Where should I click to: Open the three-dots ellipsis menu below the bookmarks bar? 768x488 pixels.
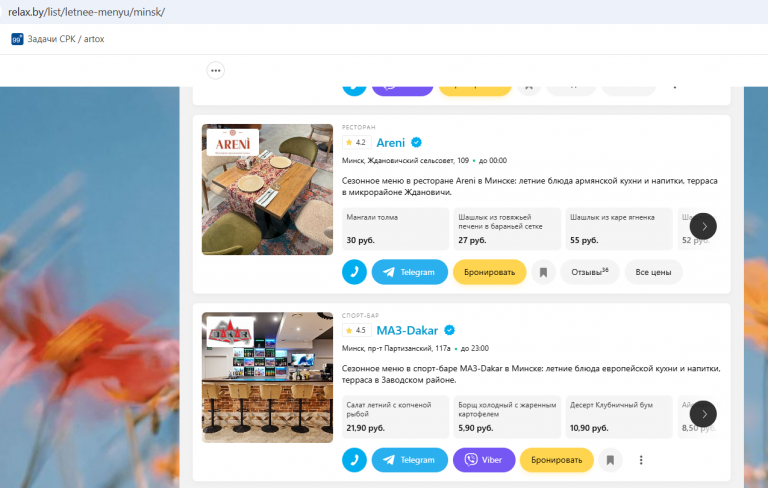pos(216,71)
